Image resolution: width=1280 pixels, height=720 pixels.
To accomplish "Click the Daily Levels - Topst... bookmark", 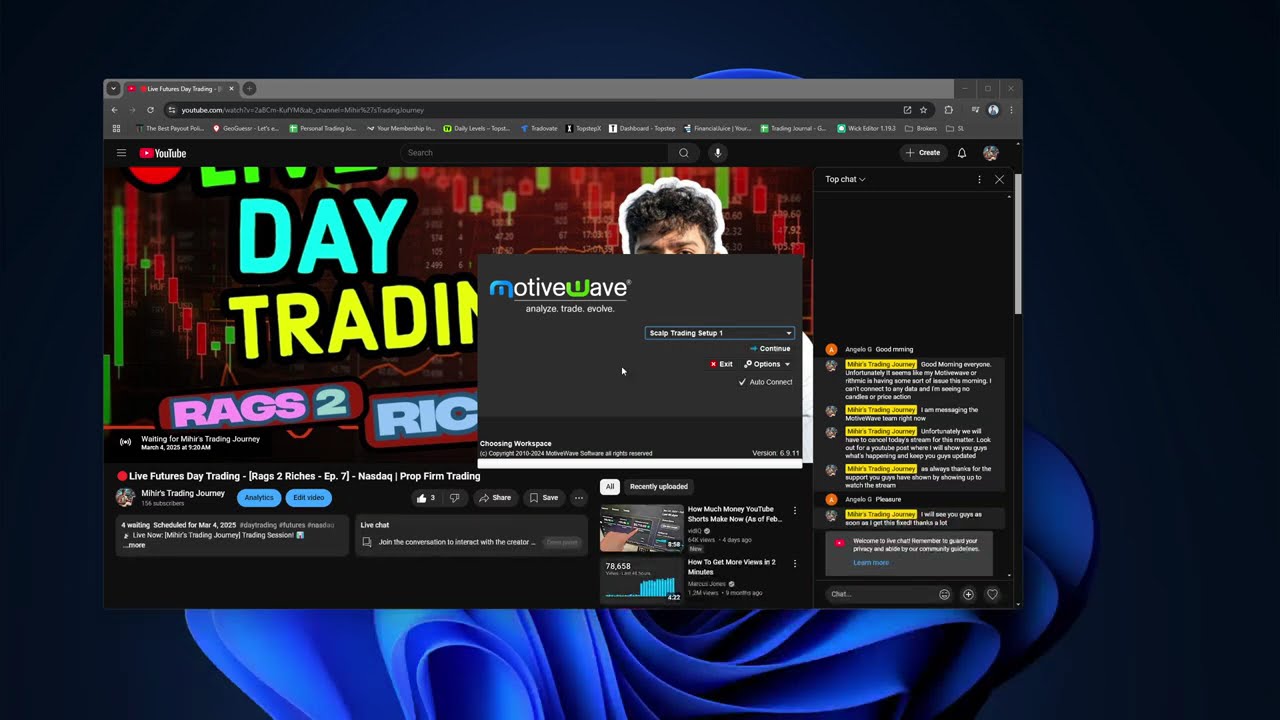I will coord(476,128).
